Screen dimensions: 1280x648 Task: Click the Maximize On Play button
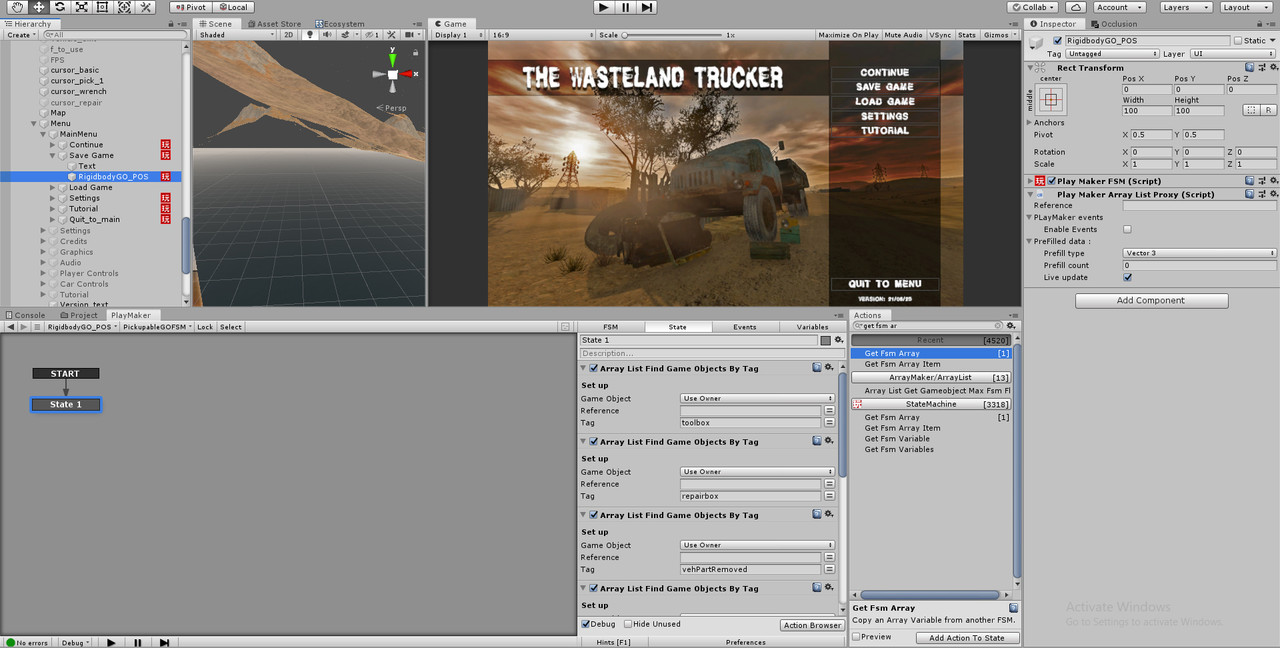point(848,35)
